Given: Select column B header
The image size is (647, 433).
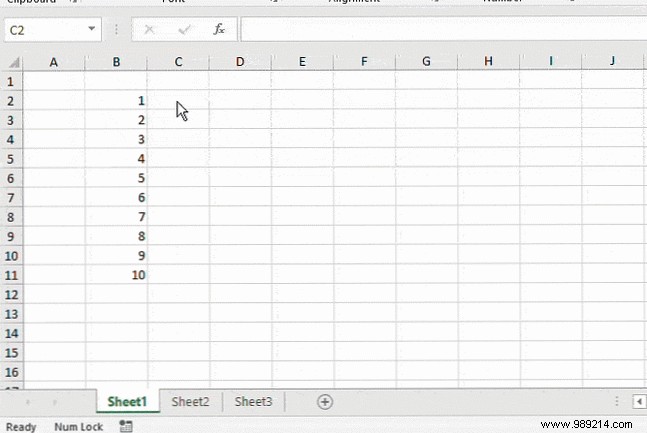Looking at the screenshot, I should point(116,62).
